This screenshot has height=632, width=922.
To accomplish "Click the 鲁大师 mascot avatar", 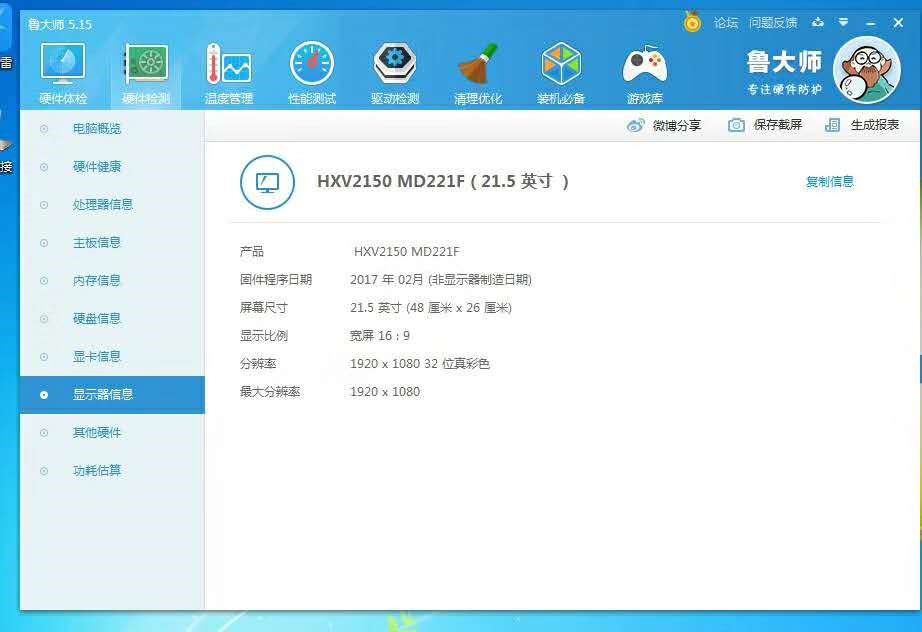I will click(867, 70).
